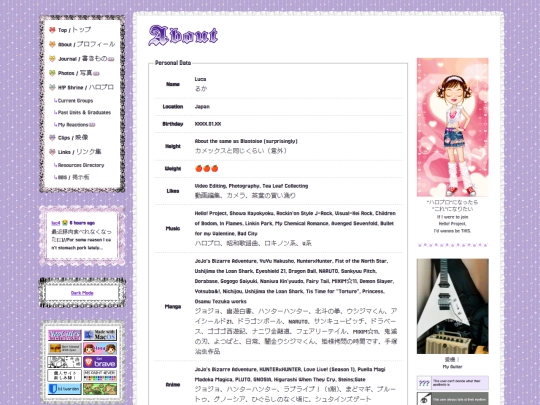Click caption If I were to join
Viewport: 540px width, 405px height.
[x=453, y=217]
